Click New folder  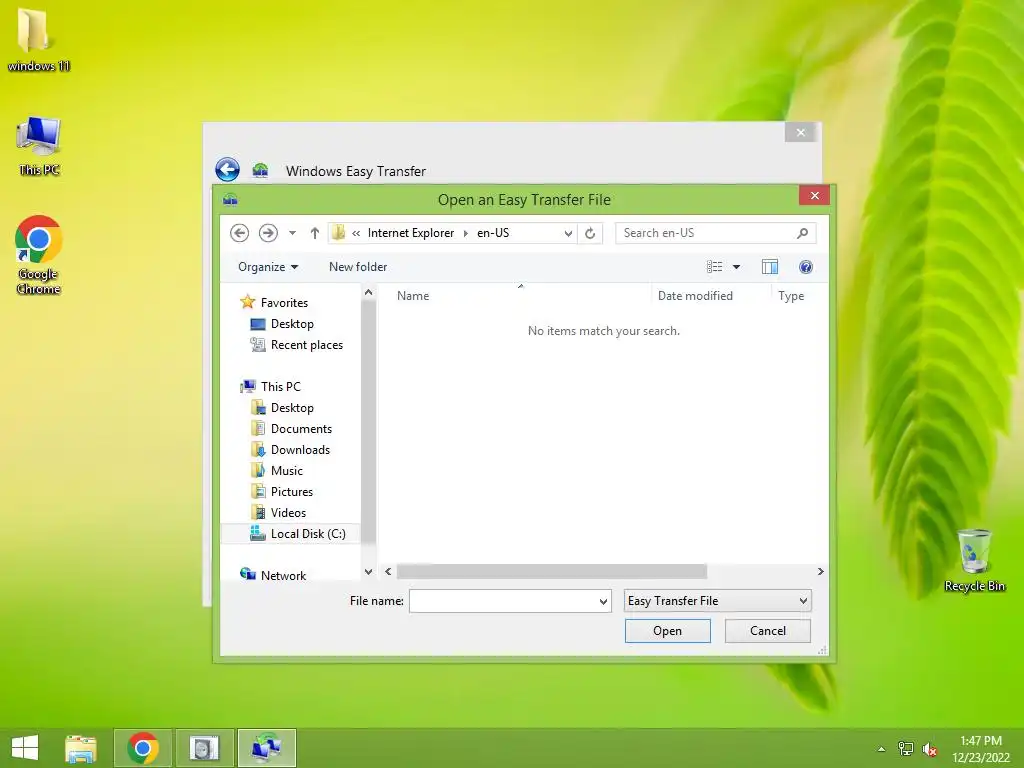pyautogui.click(x=358, y=267)
